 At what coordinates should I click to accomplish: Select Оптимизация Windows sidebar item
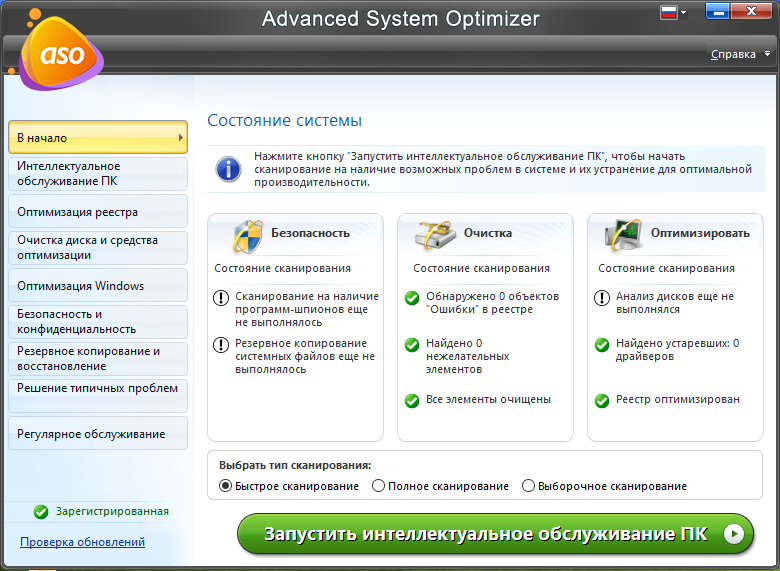coord(98,286)
